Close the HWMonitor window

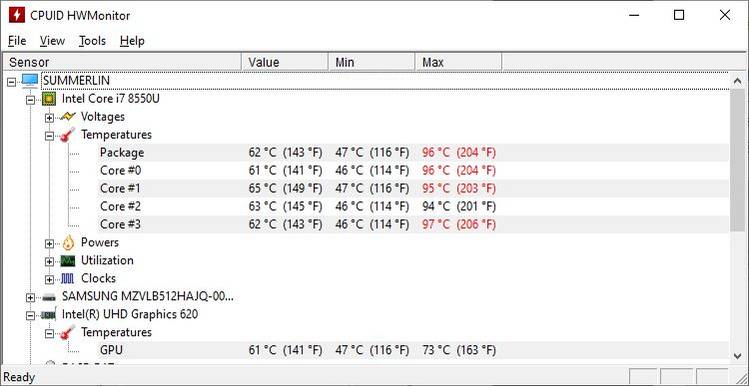coord(725,15)
